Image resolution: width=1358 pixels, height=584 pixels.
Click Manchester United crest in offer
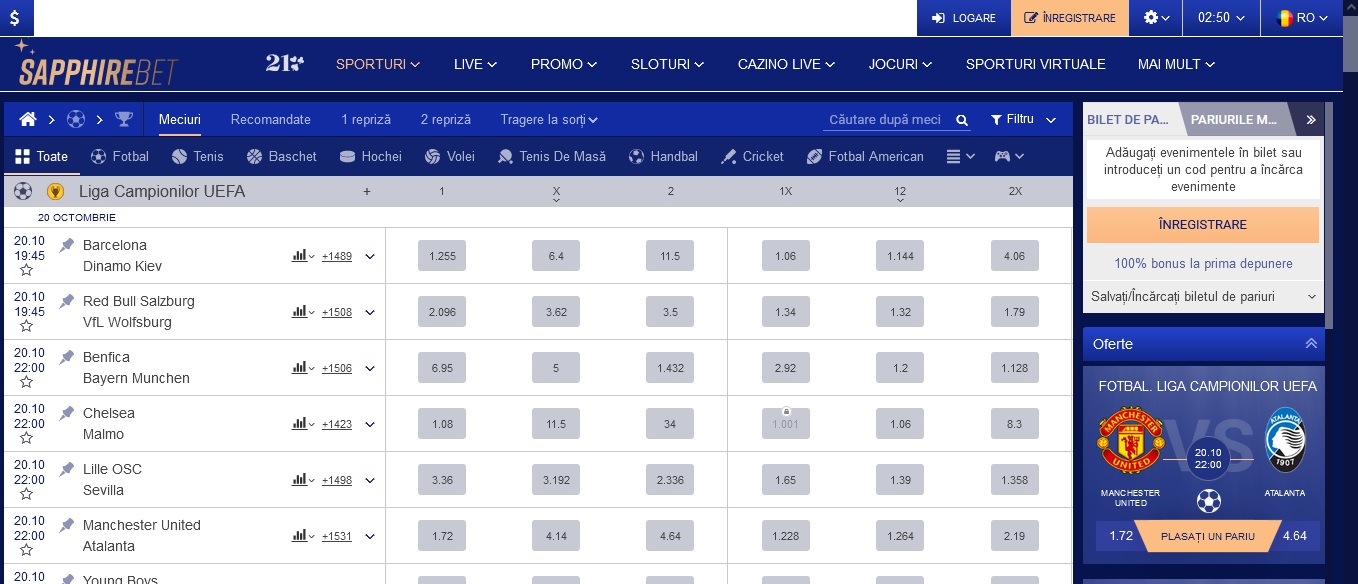[x=1130, y=441]
